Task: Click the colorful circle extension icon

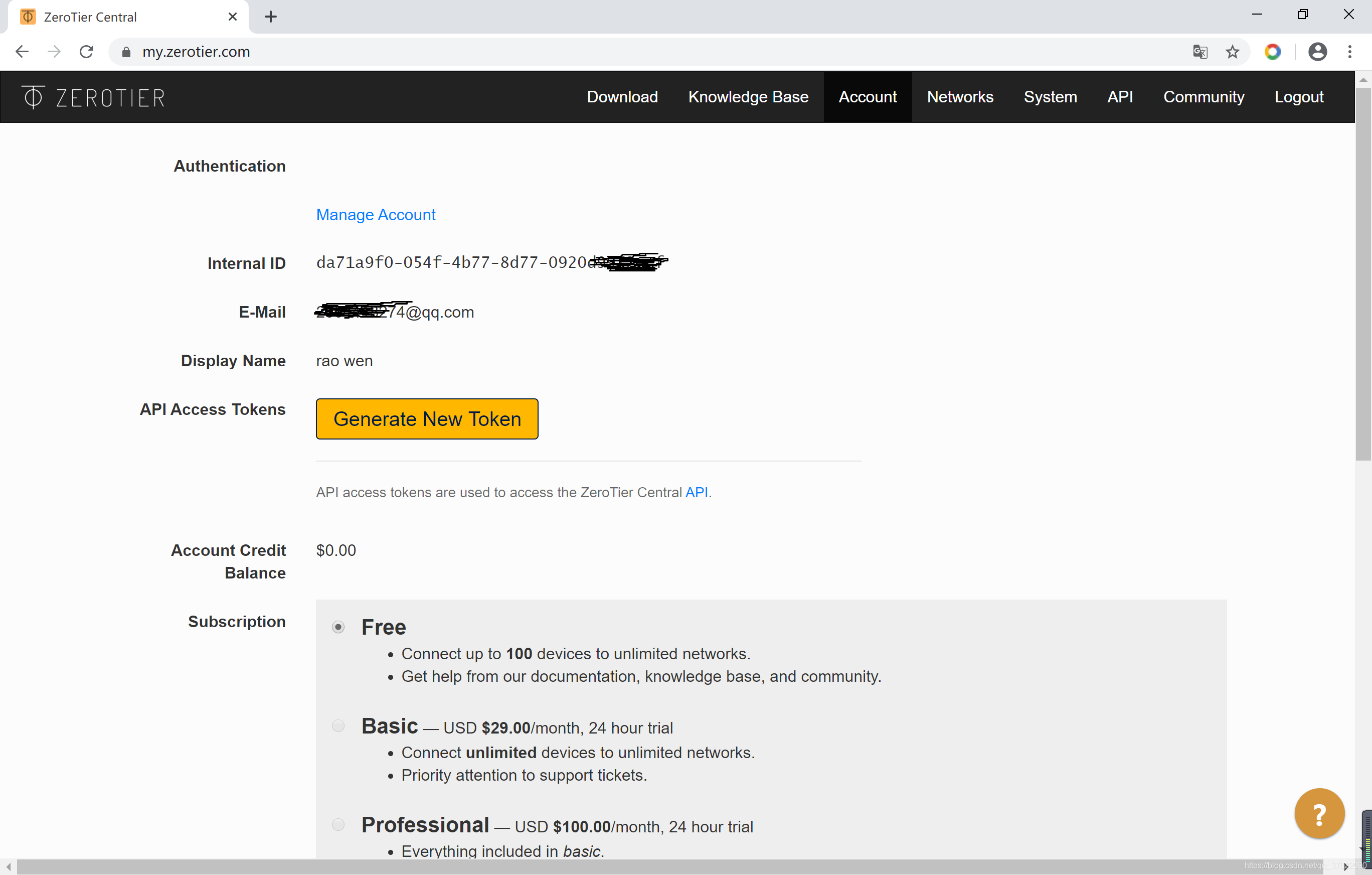Action: [x=1272, y=52]
